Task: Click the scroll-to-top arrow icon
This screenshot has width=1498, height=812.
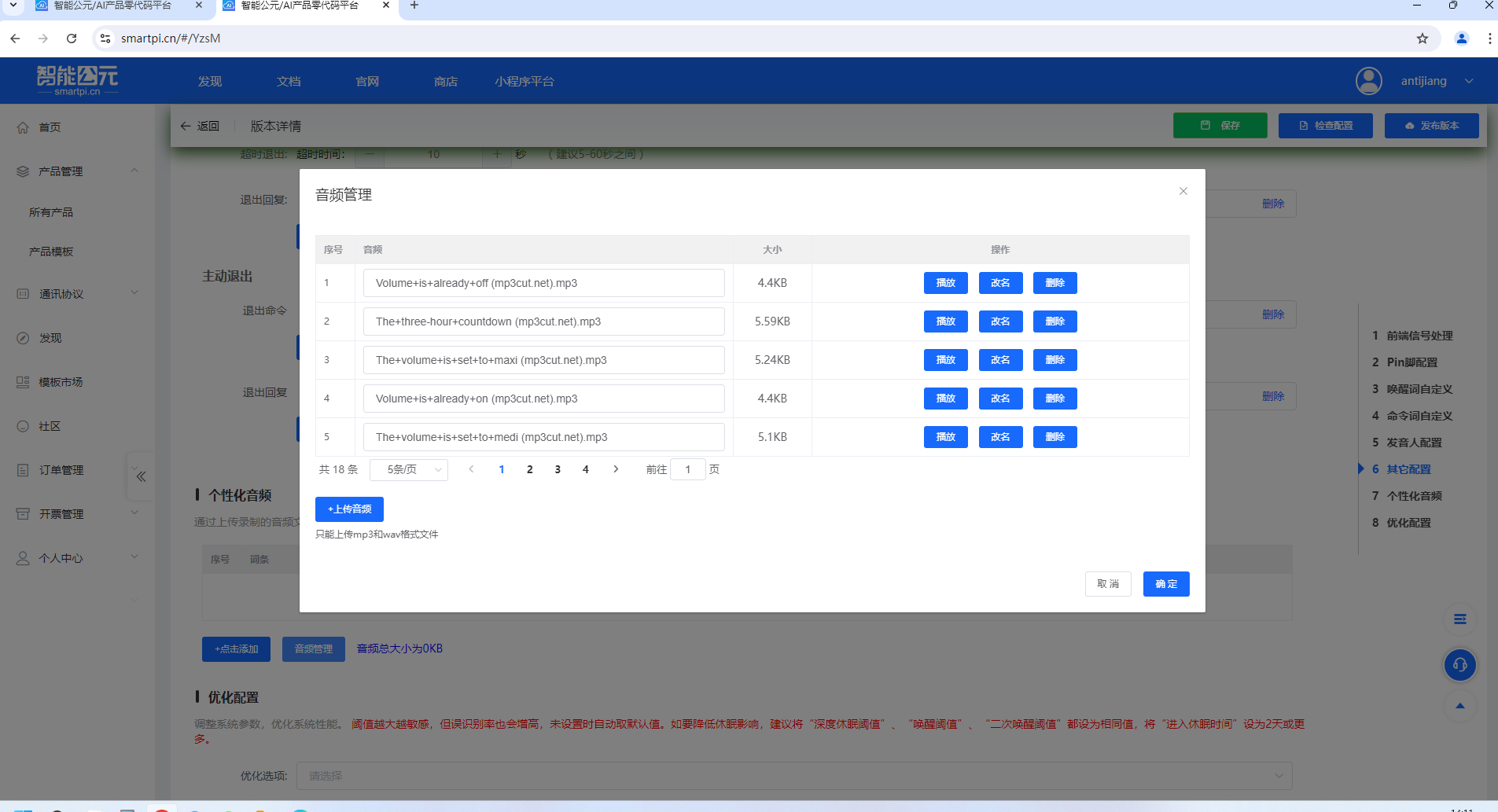Action: [1459, 706]
